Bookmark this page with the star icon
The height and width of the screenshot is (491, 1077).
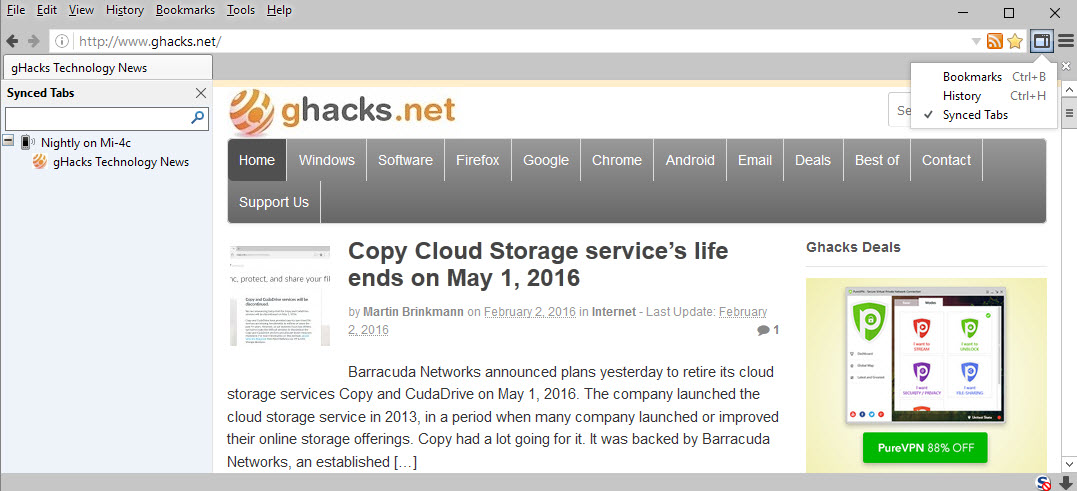[1015, 41]
